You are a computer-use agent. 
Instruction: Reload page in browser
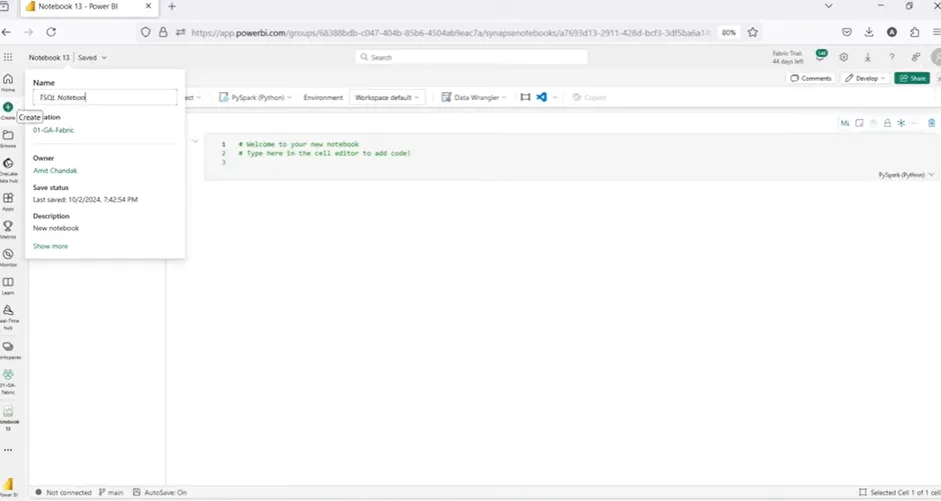[x=51, y=32]
